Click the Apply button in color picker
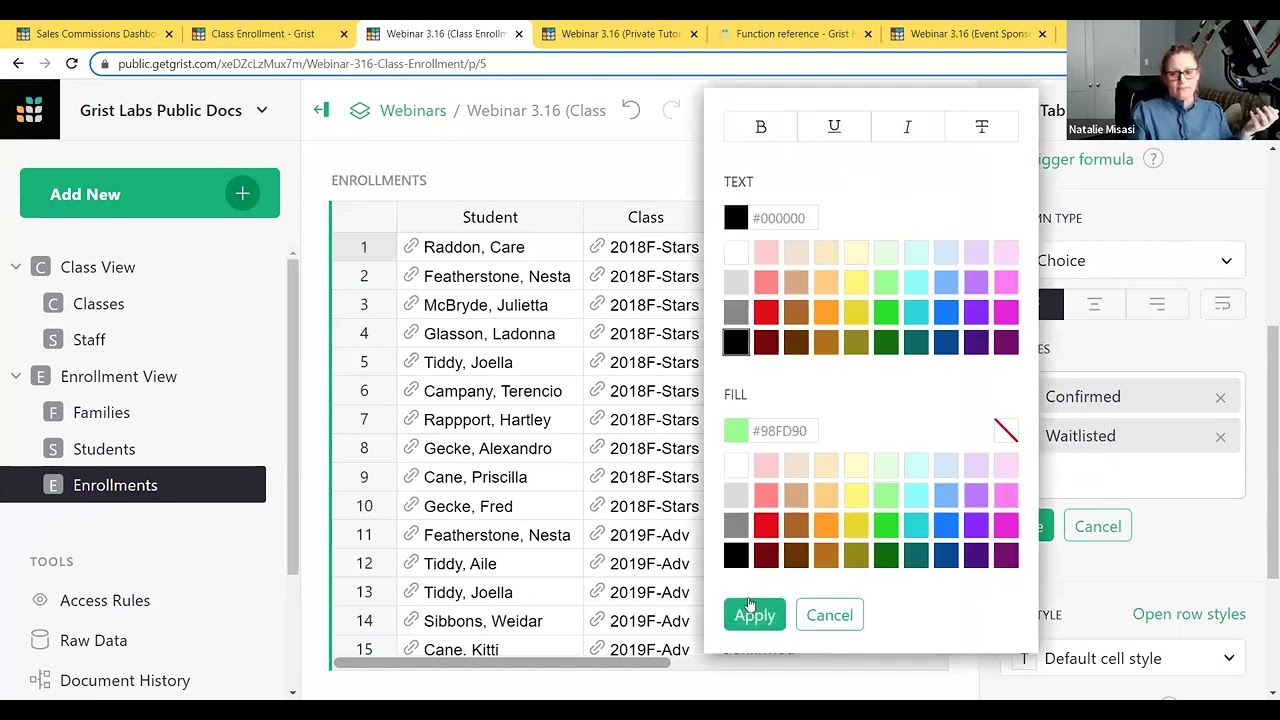The image size is (1280, 720). click(x=755, y=615)
